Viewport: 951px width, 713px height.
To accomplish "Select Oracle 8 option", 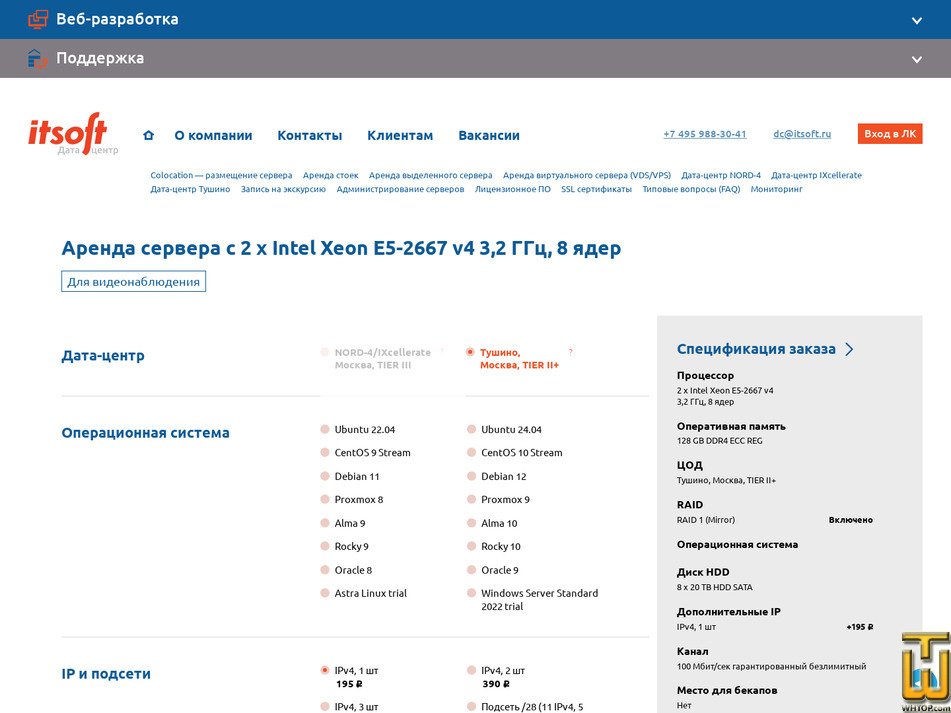I will [x=324, y=570].
